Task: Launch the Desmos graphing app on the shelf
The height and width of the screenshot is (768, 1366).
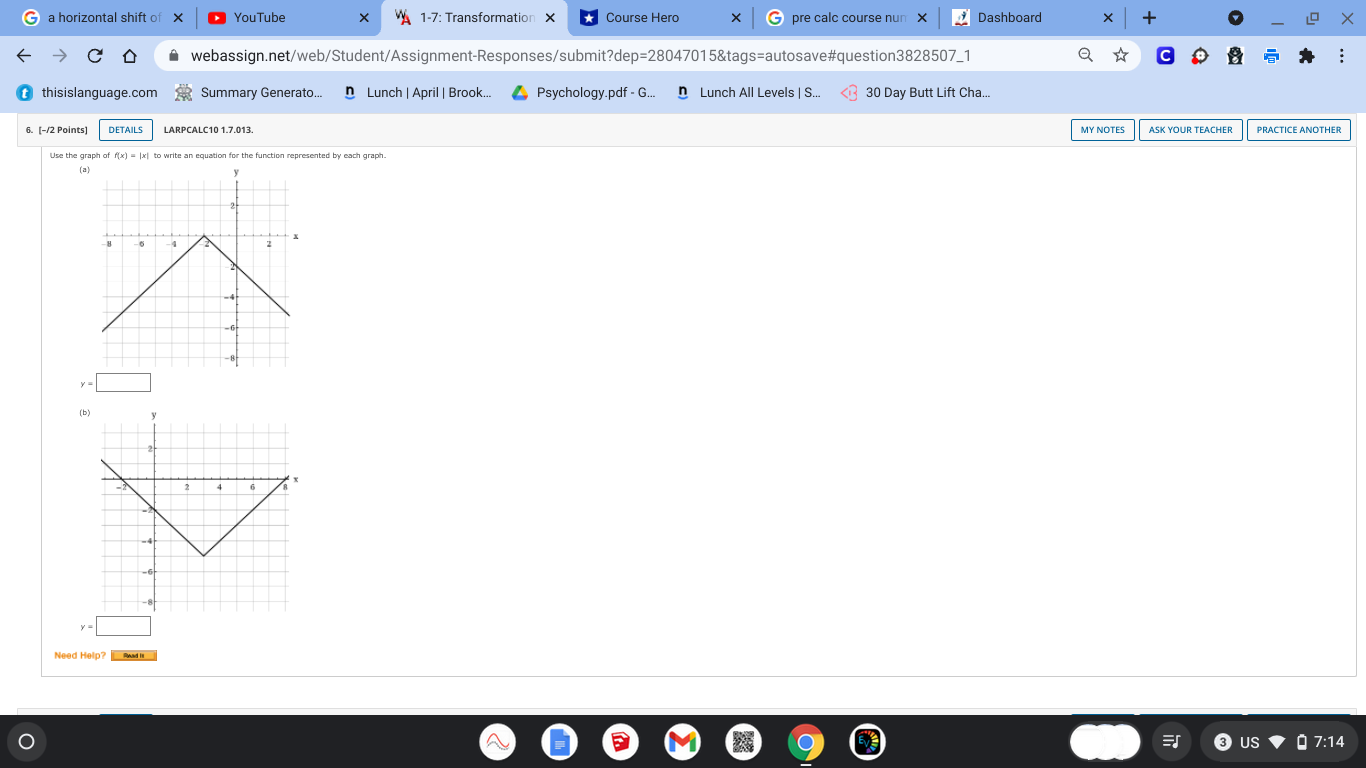Action: (x=497, y=742)
